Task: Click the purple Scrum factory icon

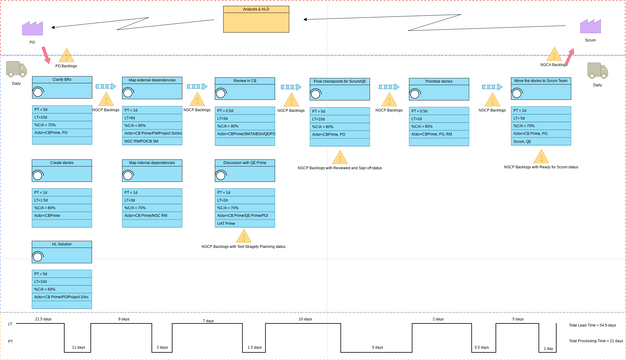Action: [x=590, y=26]
